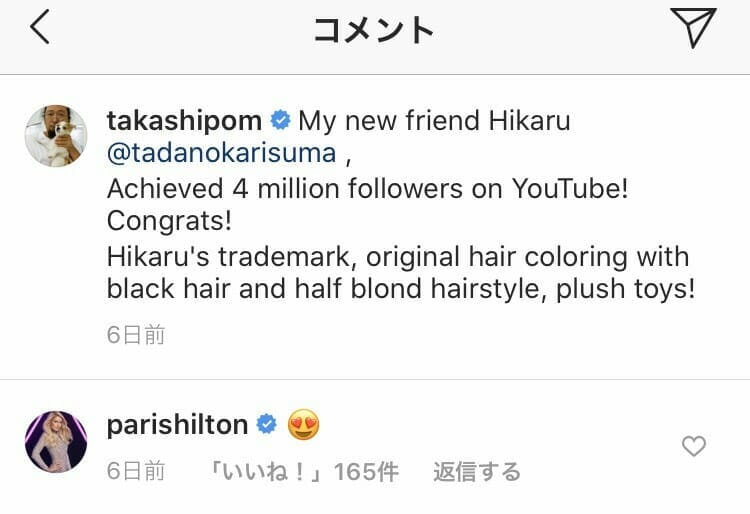
Task: Tap the 'Congrats!' line in the caption
Action: pos(169,221)
